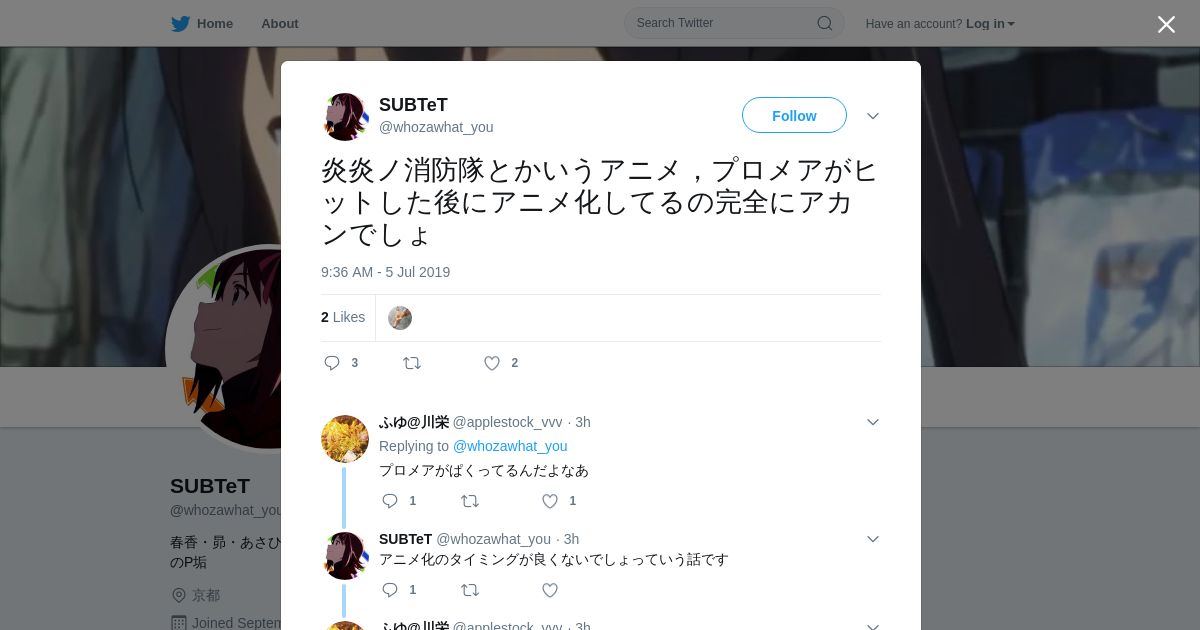Retweet the main SUBTeT tweet
The image size is (1200, 630).
(x=412, y=363)
